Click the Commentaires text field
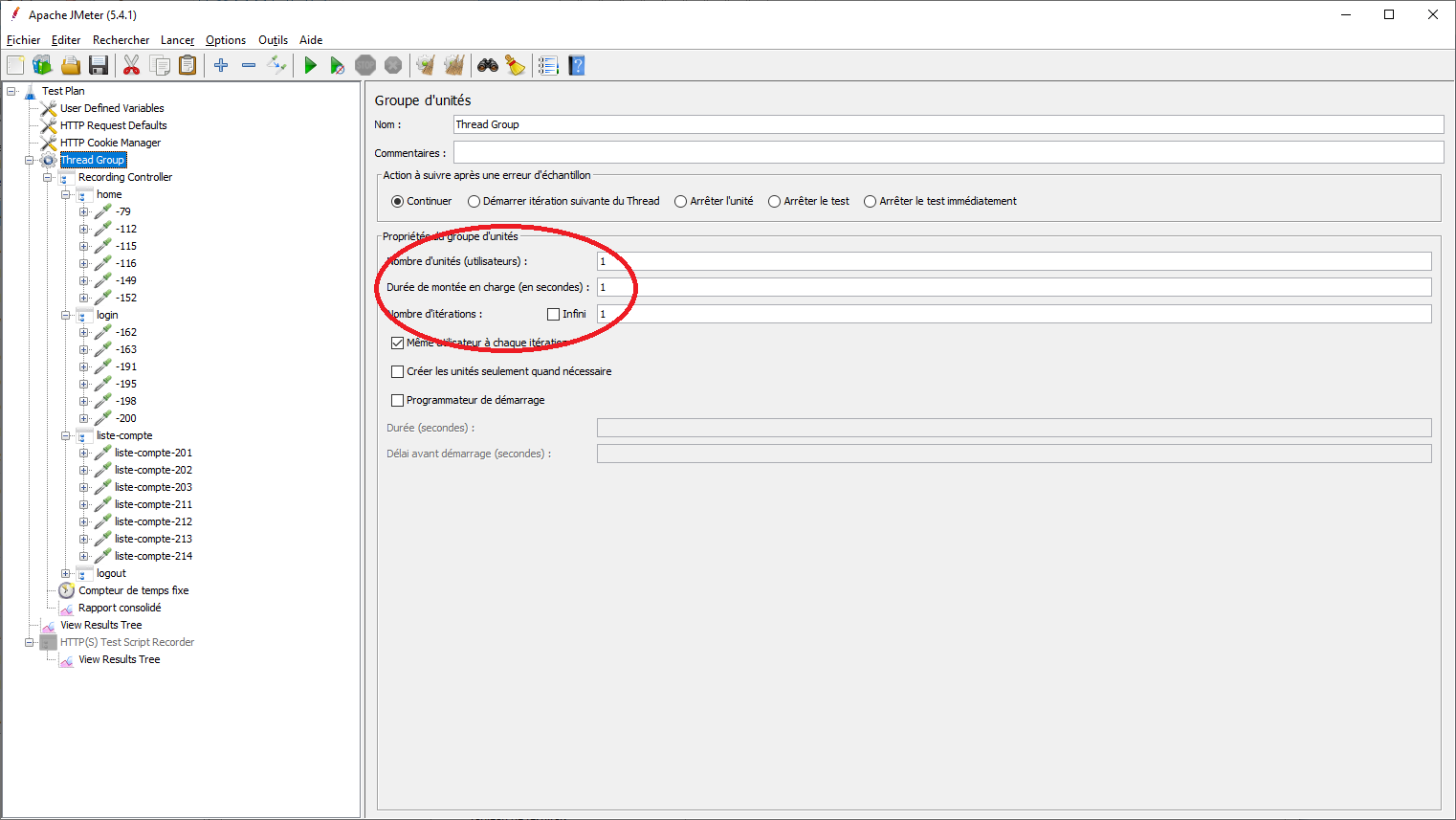1456x820 pixels. coord(948,152)
